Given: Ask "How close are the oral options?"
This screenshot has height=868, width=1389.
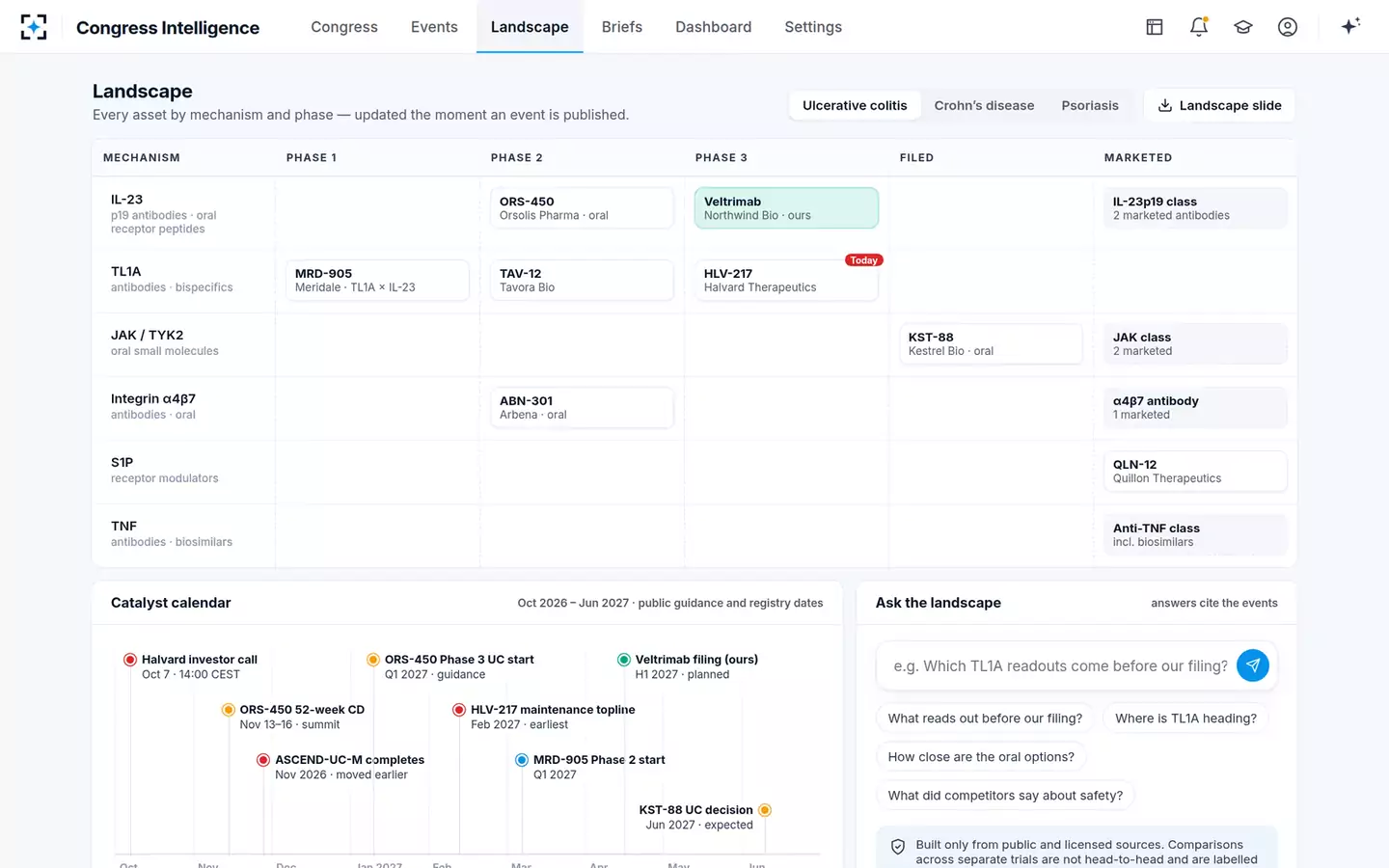Looking at the screenshot, I should [981, 757].
